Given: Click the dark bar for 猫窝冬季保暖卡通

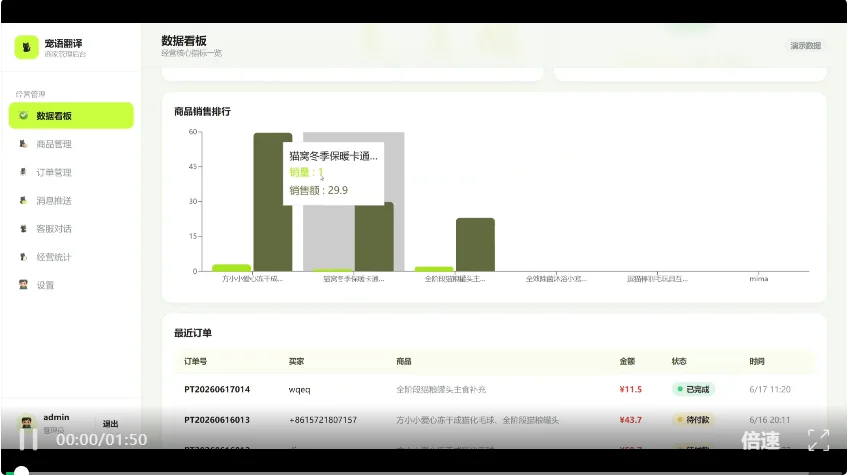Looking at the screenshot, I should click(x=374, y=236).
